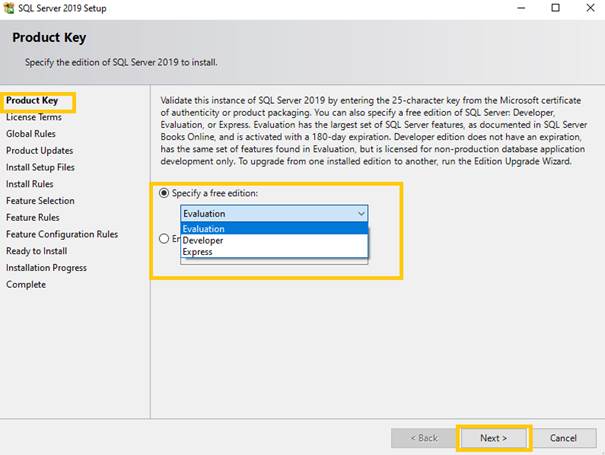Click the Cancel button
The image size is (605, 455).
[x=563, y=438]
